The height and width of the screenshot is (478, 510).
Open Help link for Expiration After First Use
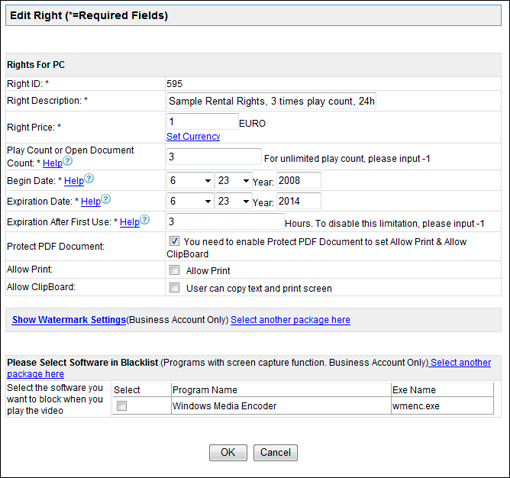point(130,222)
